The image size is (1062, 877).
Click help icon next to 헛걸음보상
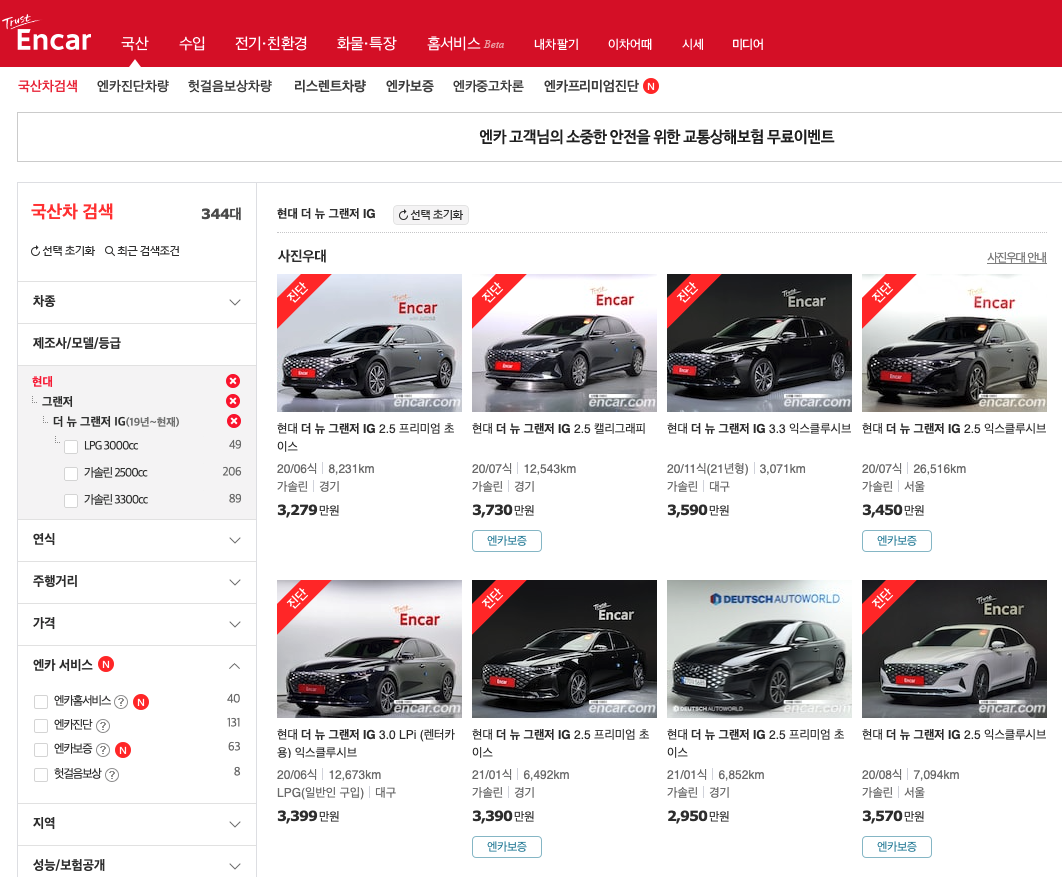[x=112, y=775]
